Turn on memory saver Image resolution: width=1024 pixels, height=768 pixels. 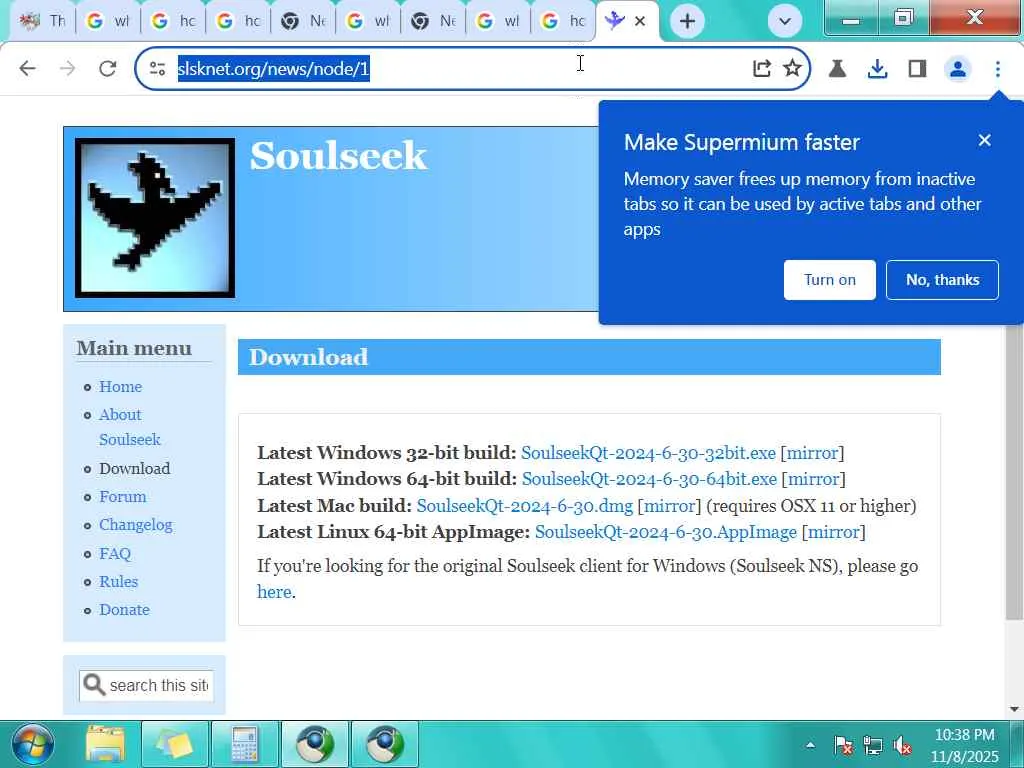click(829, 280)
